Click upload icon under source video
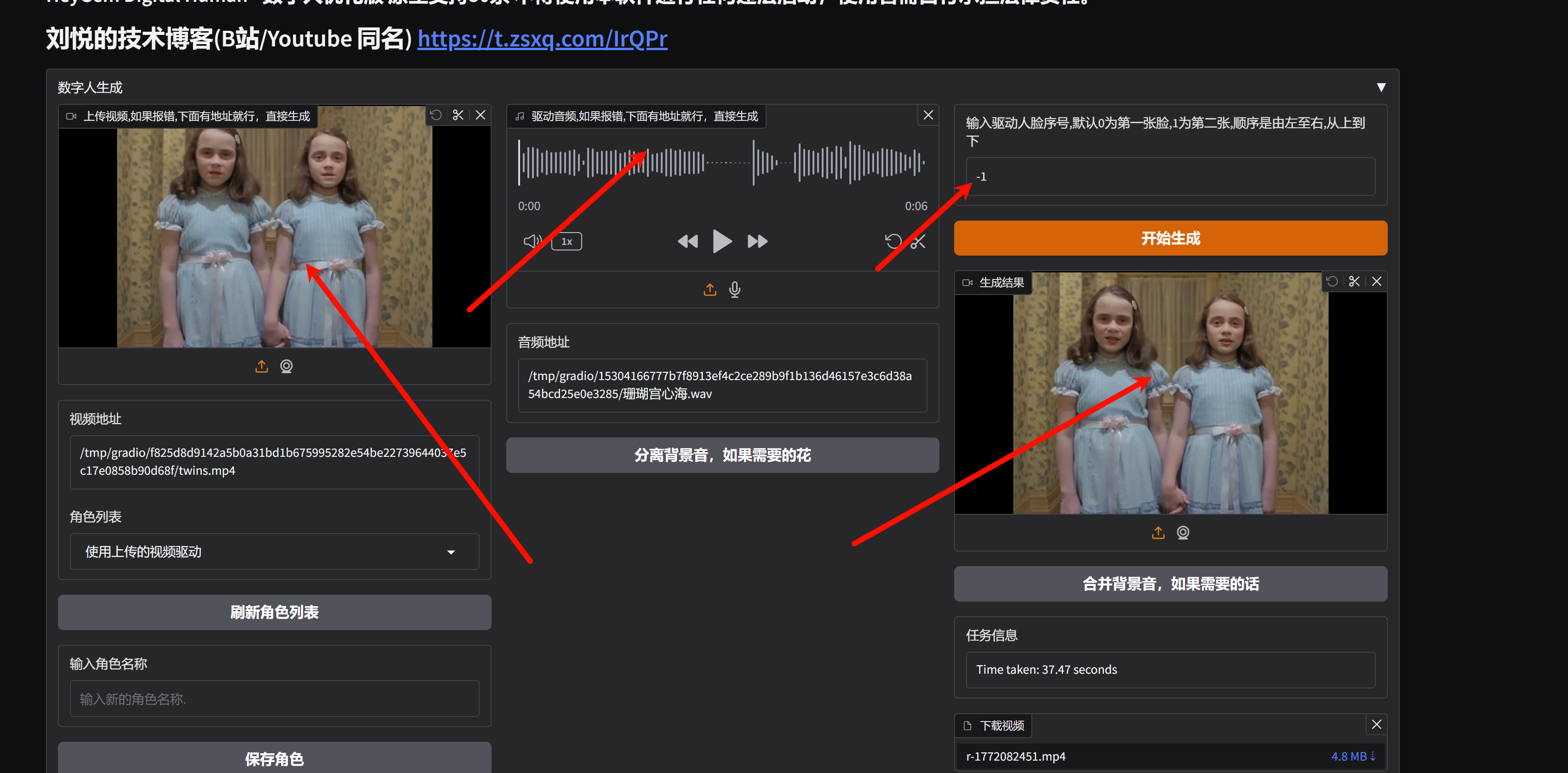 click(261, 366)
